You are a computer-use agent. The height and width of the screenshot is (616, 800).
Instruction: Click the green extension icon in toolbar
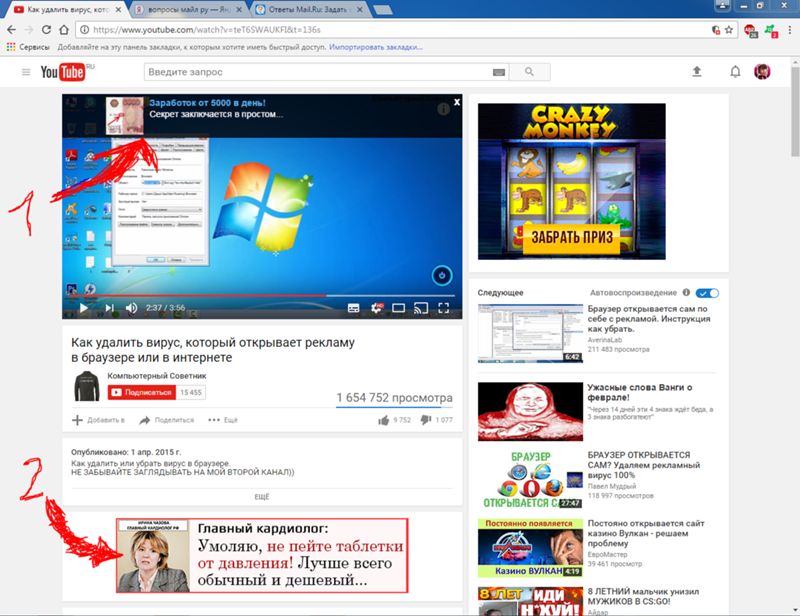771,30
